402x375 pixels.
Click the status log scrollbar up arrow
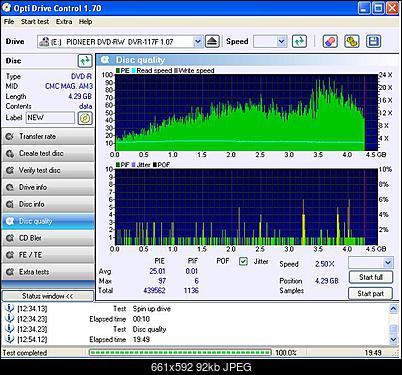point(393,309)
